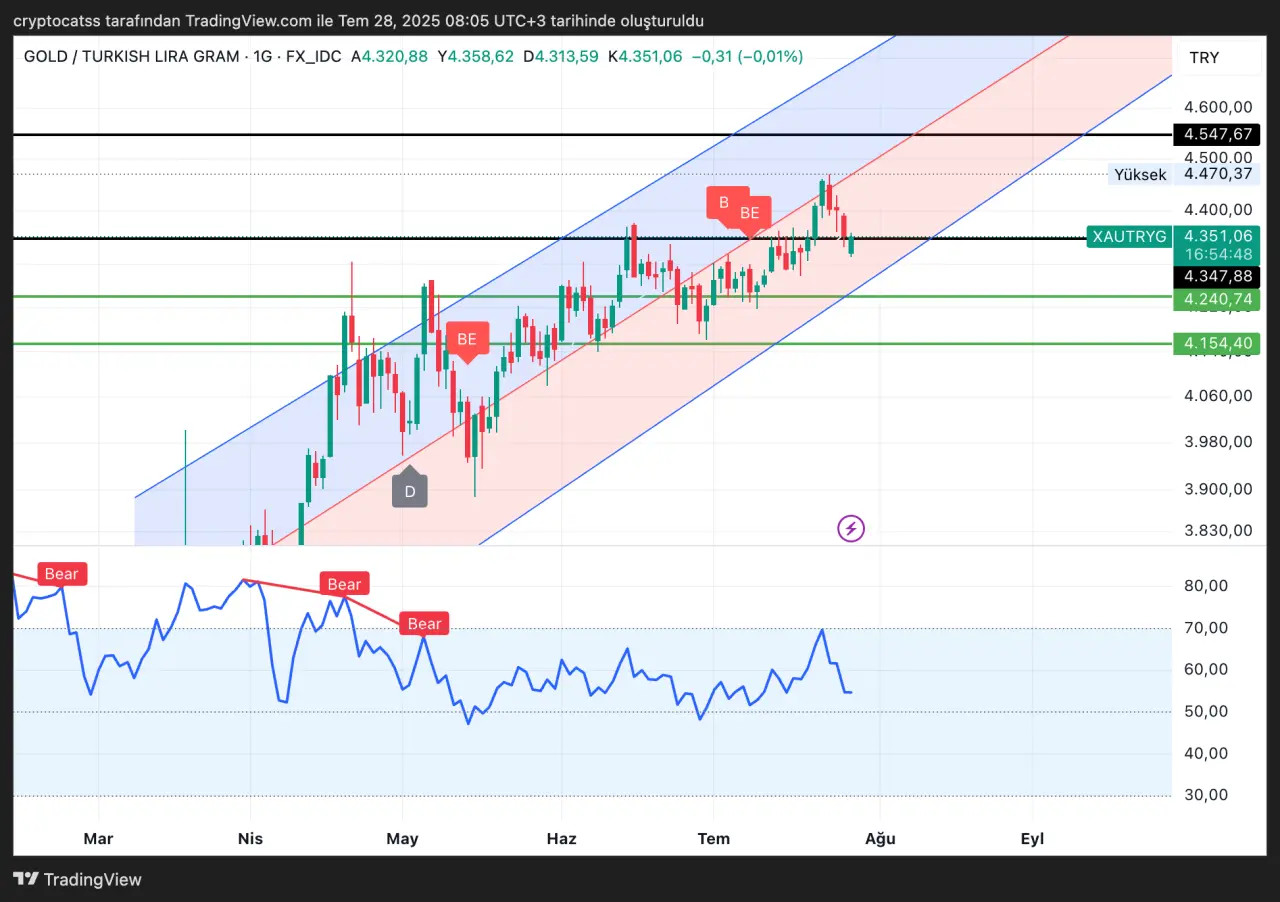This screenshot has height=902, width=1280.
Task: Click the 4.154,40 green support label
Action: 1216,344
